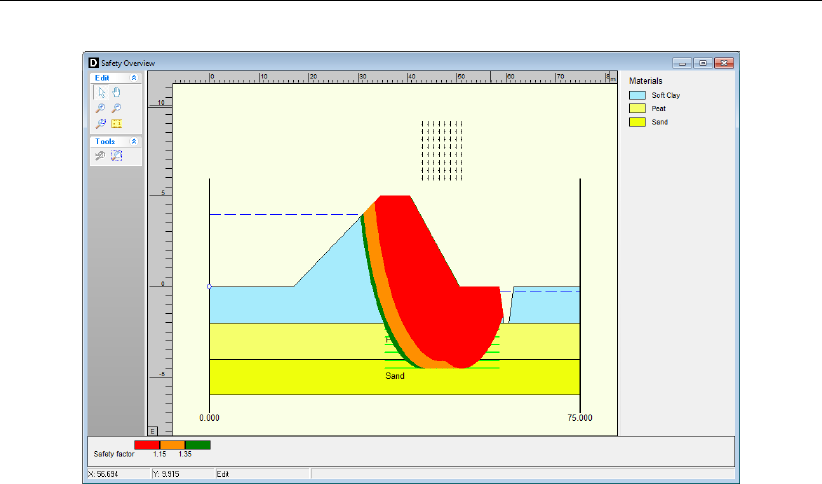Viewport: 822px width, 484px height.
Task: Click the Sand legend label
Action: point(659,122)
